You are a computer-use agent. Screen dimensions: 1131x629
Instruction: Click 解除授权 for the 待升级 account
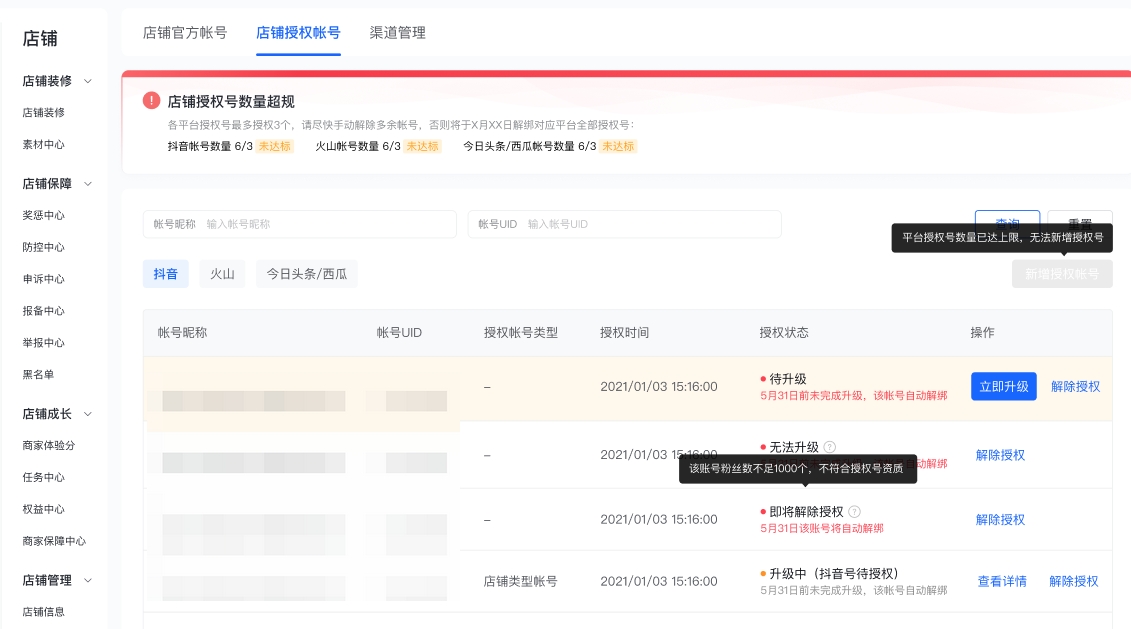(x=1075, y=386)
